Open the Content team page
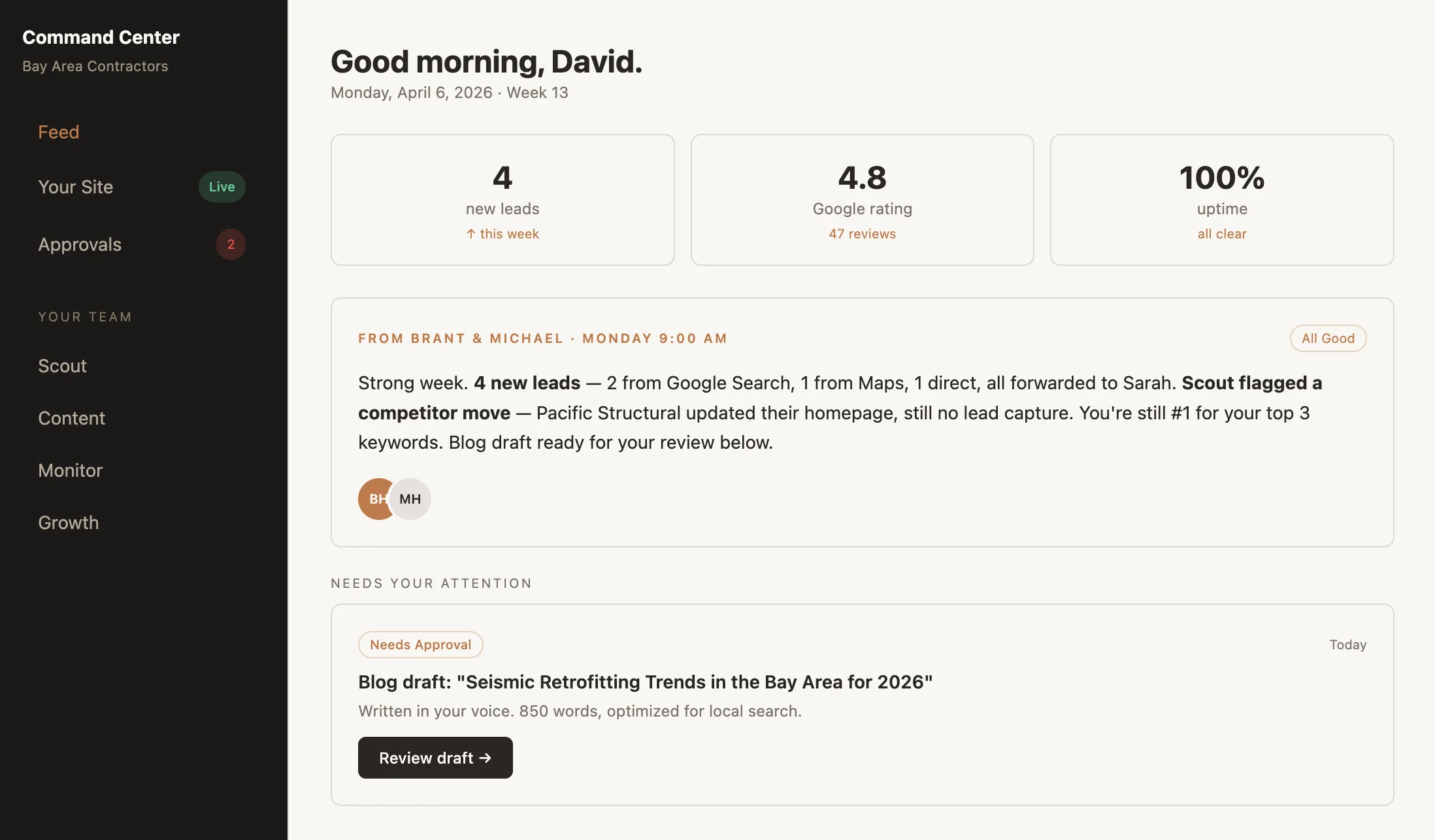1435x840 pixels. (71, 418)
